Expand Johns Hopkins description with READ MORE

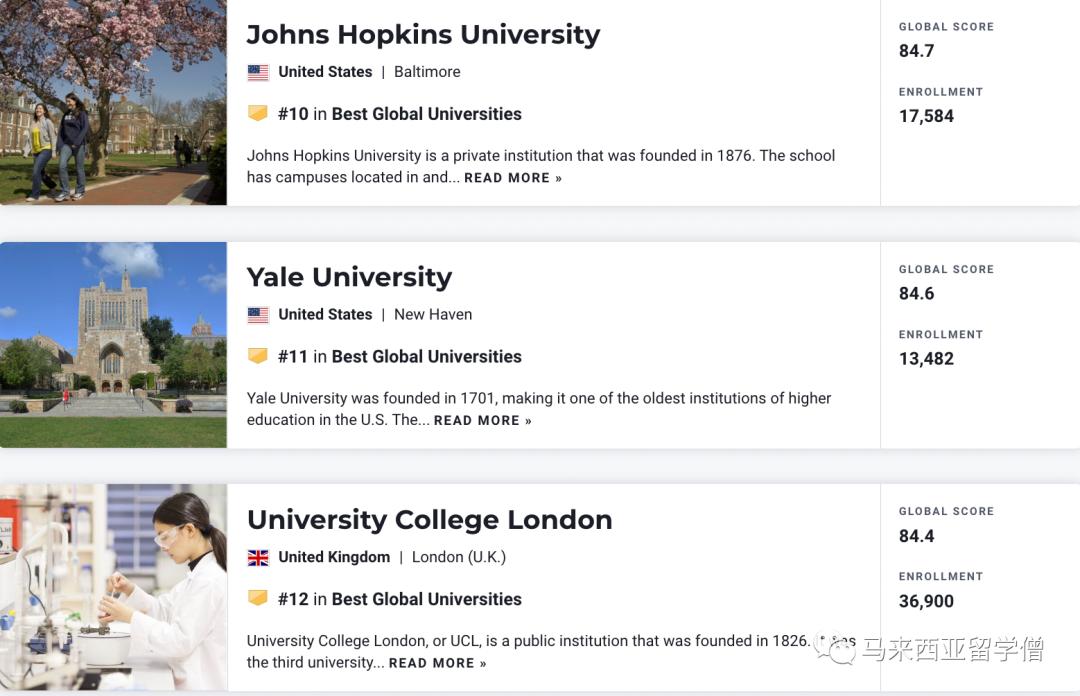tap(513, 178)
